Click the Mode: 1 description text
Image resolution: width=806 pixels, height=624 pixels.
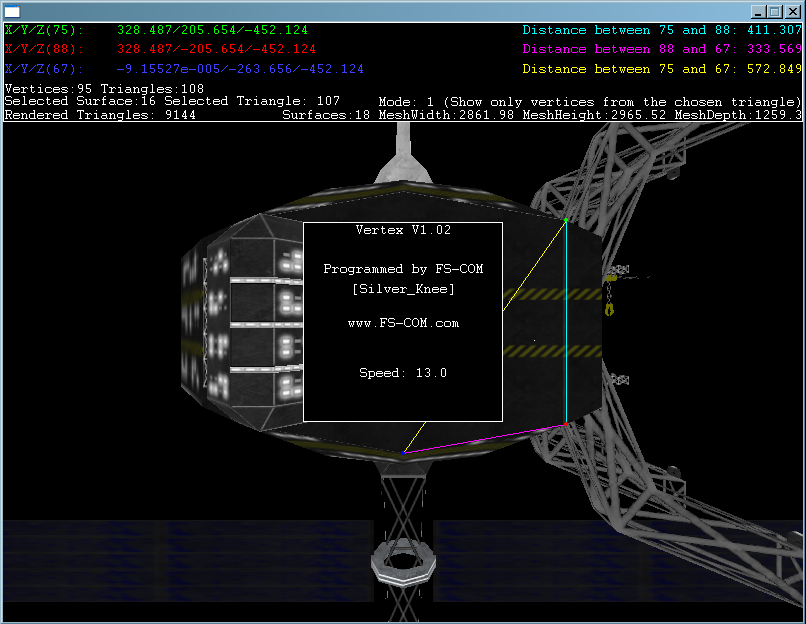point(590,102)
